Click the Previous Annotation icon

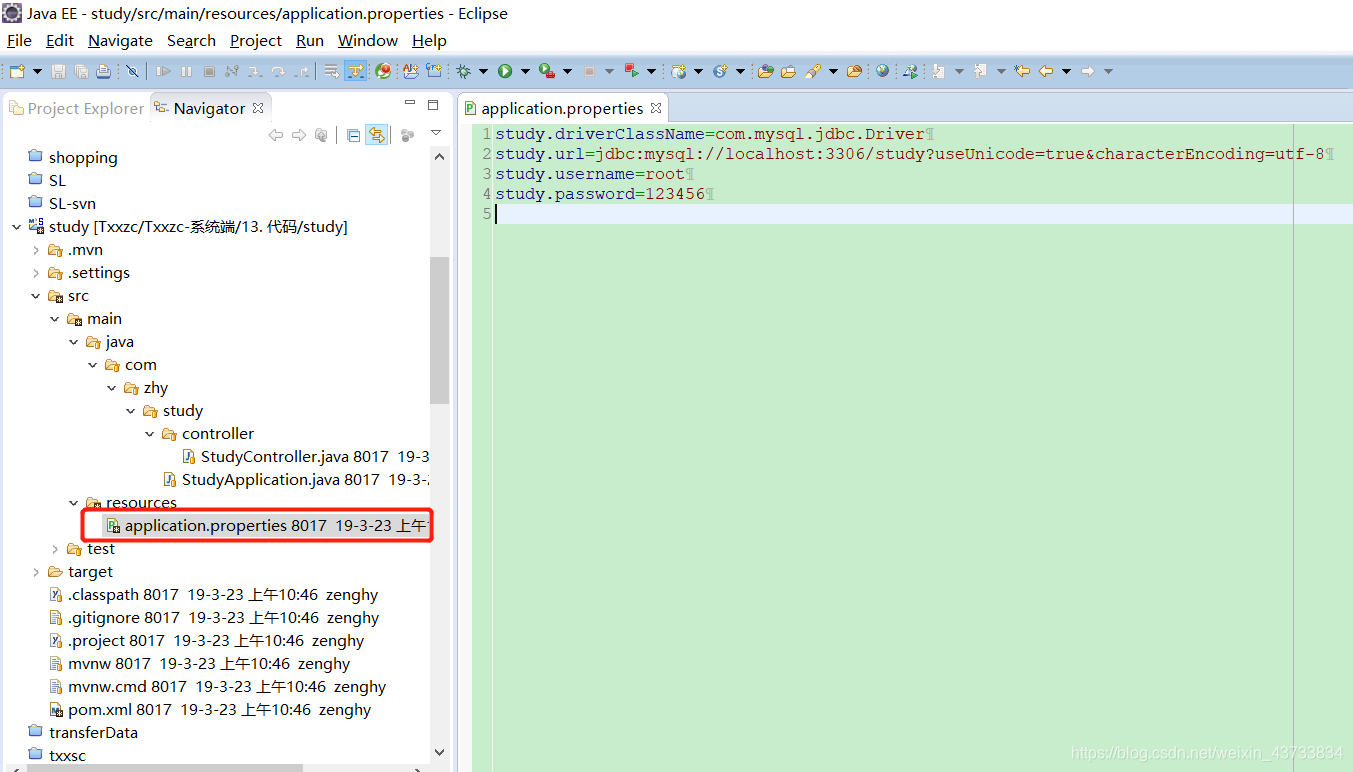point(980,71)
